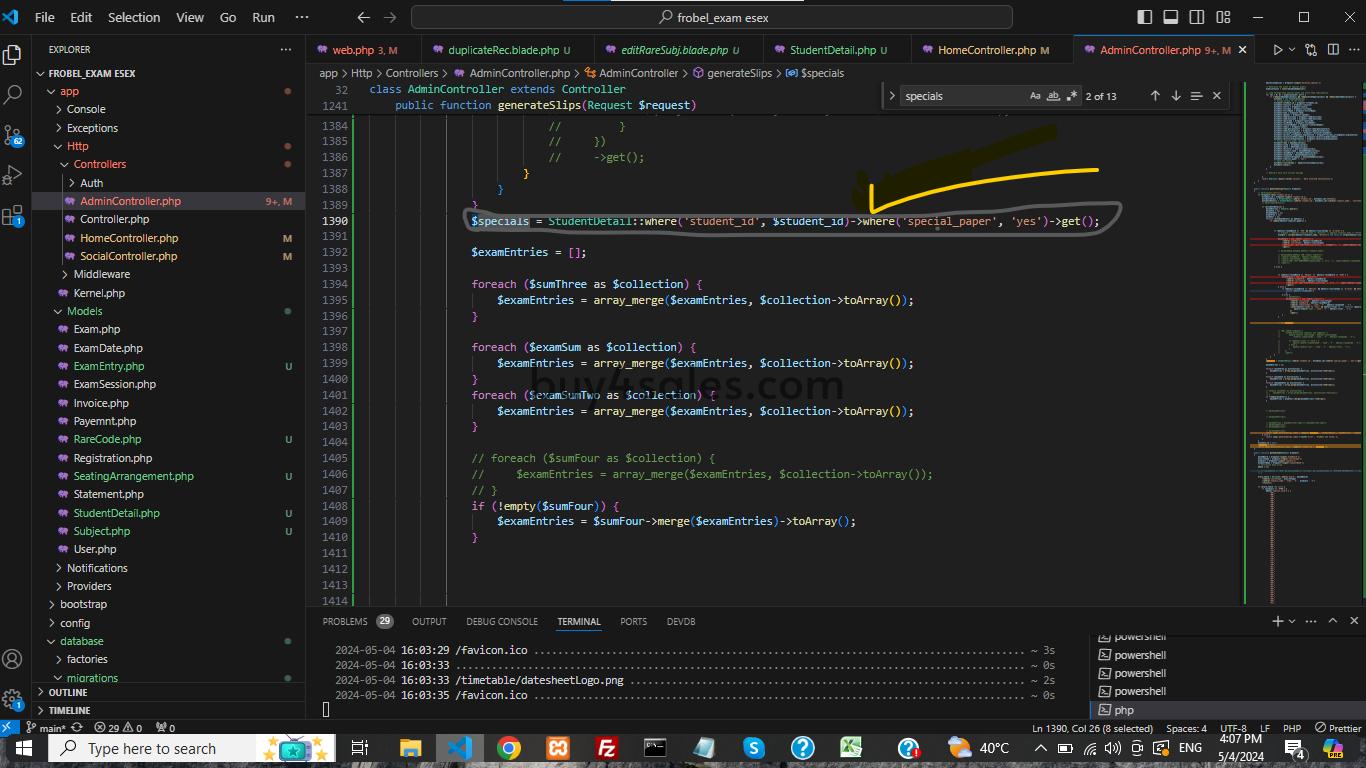Screen dimensions: 1366x768
Task: Toggle primary side bar layout icon
Action: 1145,17
